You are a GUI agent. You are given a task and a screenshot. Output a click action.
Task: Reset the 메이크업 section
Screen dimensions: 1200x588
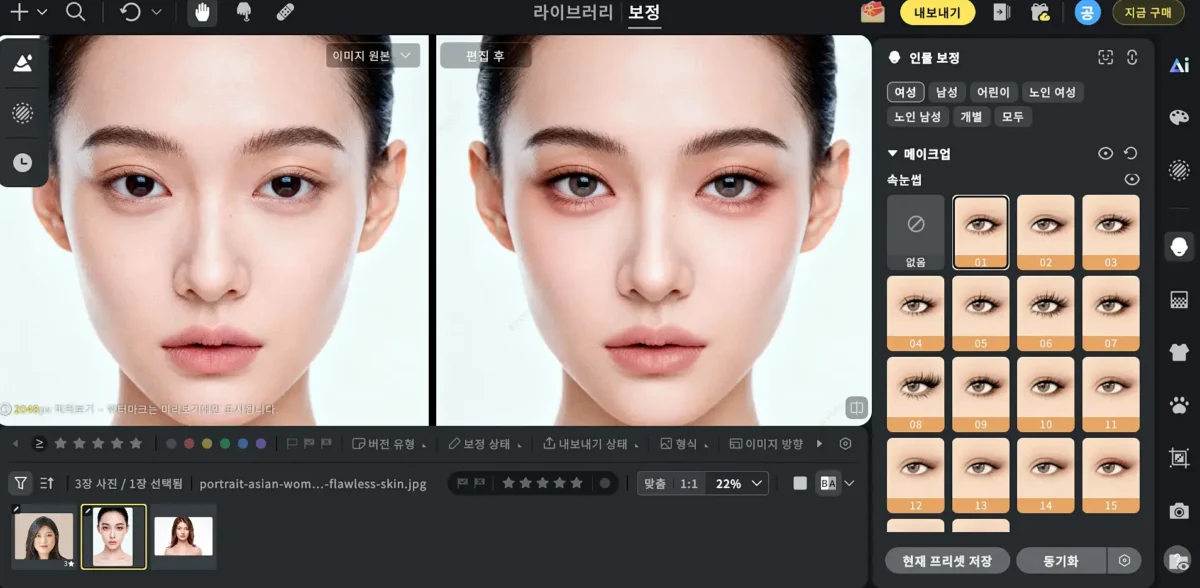(x=1131, y=154)
